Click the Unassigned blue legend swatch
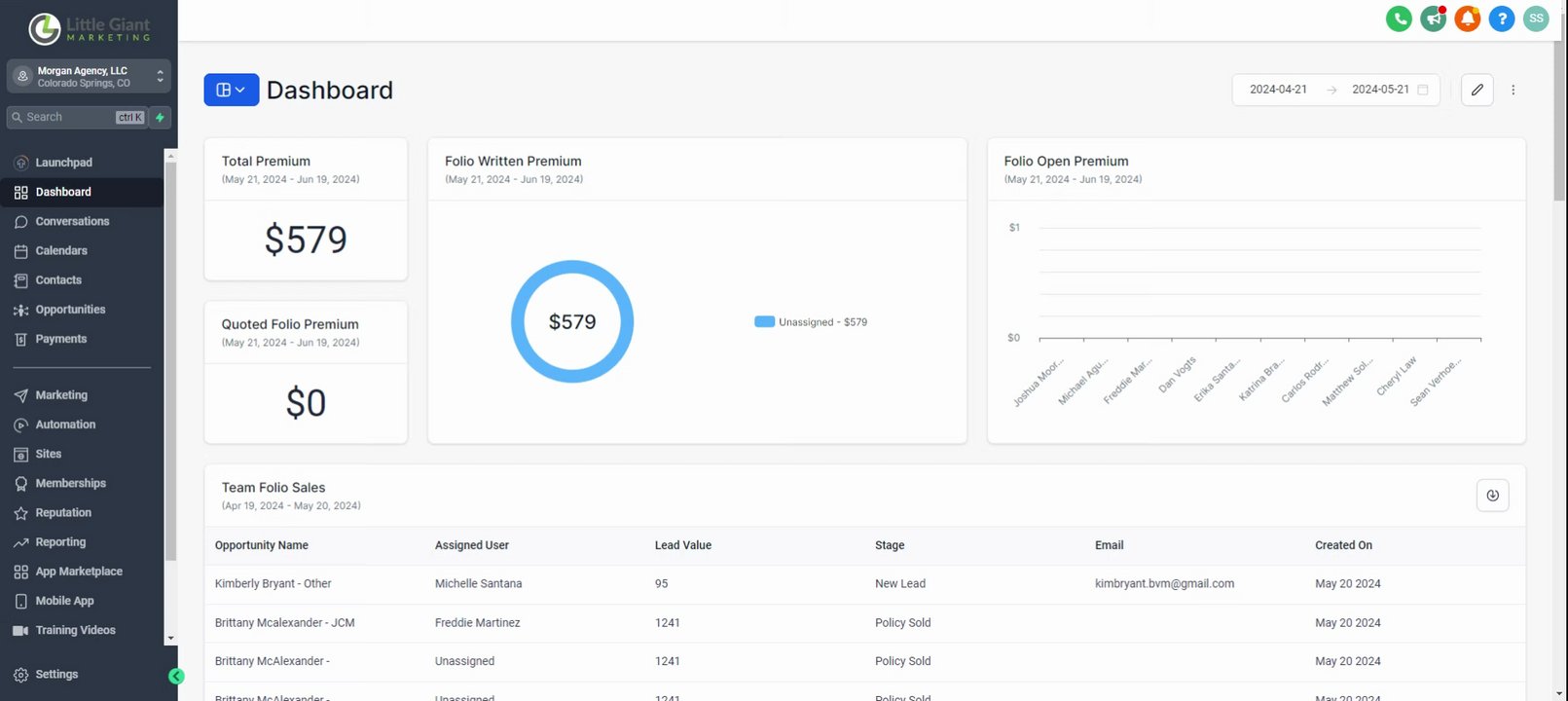The width and height of the screenshot is (1568, 701). tap(764, 322)
